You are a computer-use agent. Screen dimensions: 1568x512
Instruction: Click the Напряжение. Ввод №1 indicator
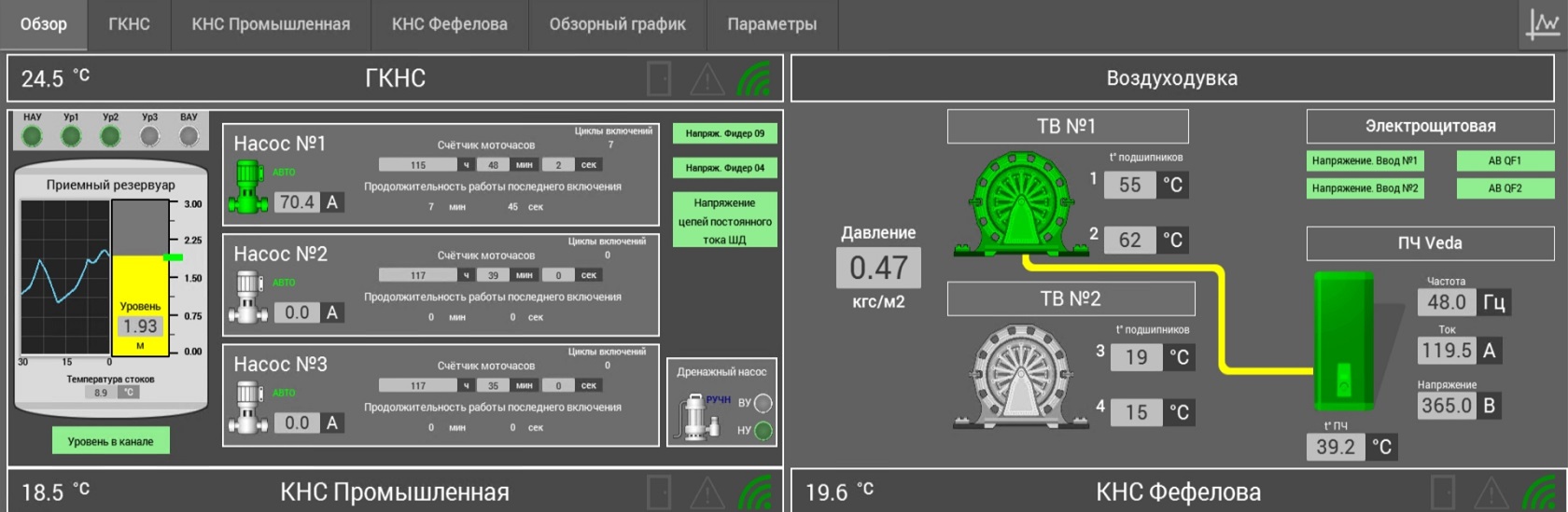(1364, 160)
